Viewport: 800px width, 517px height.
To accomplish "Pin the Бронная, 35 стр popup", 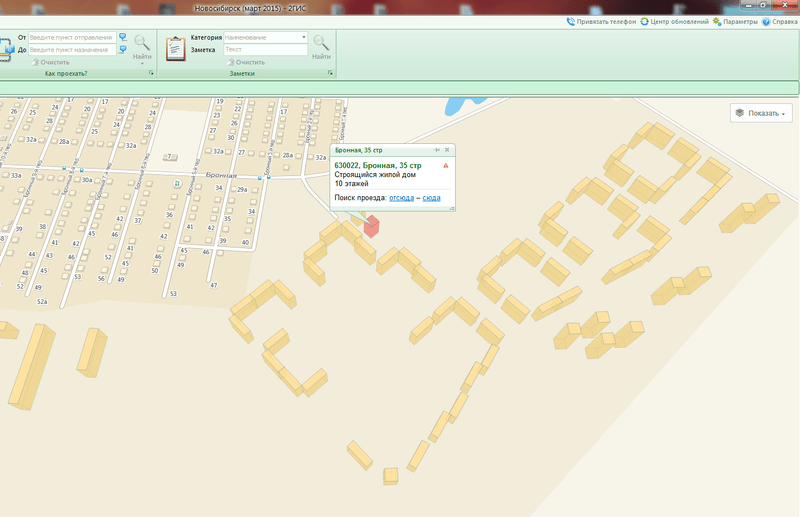I will pos(437,150).
